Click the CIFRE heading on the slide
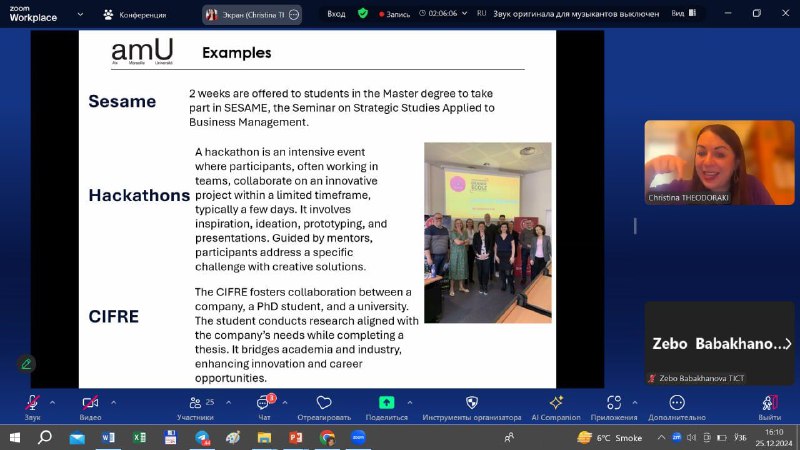Viewport: 800px width, 450px height. pos(114,316)
